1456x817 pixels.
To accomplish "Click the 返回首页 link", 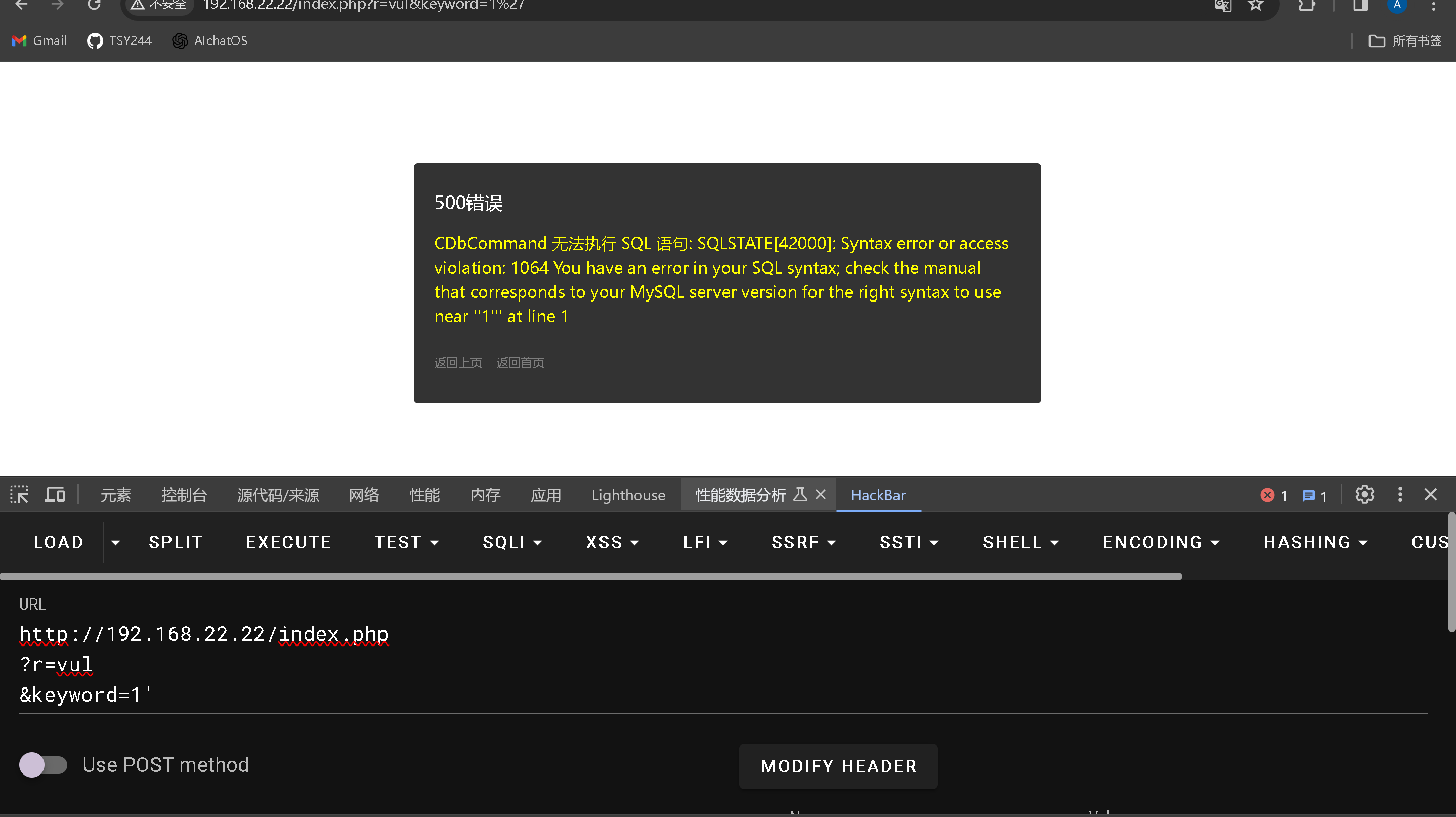I will click(x=520, y=363).
